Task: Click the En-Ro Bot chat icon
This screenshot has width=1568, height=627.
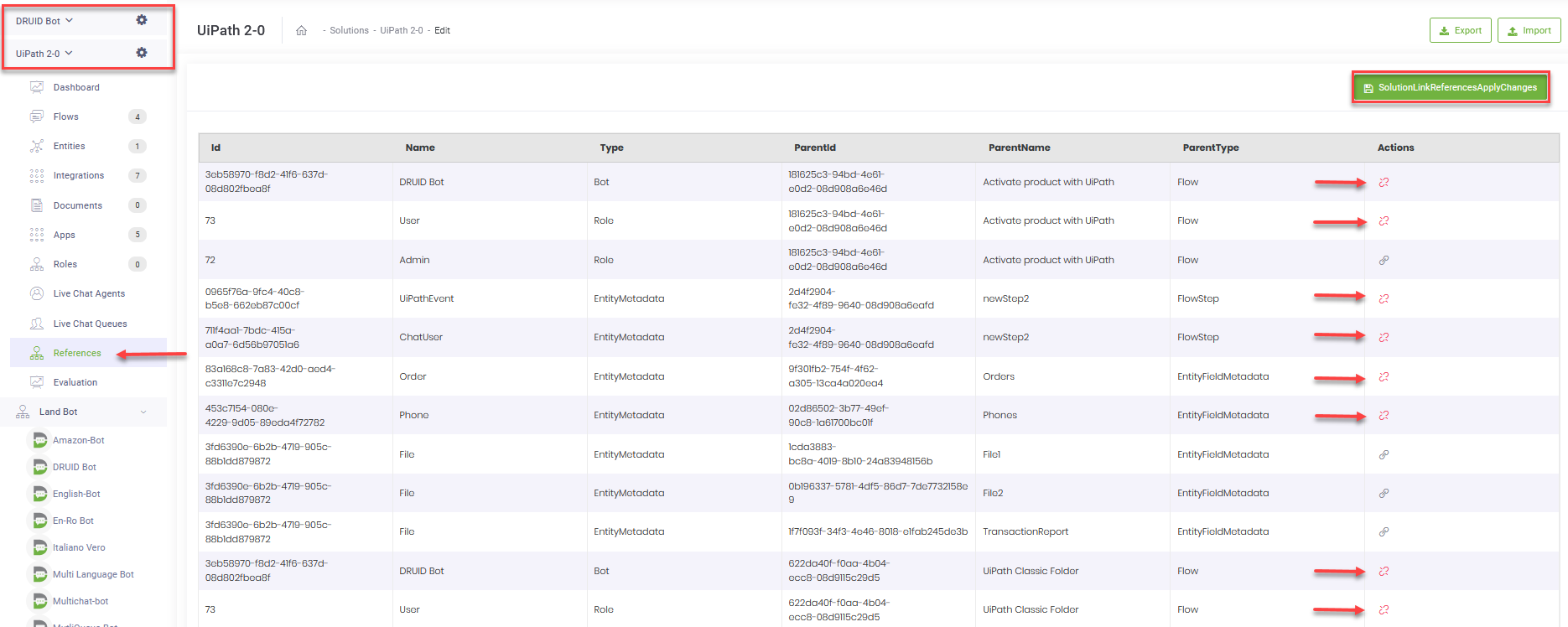Action: coord(39,521)
